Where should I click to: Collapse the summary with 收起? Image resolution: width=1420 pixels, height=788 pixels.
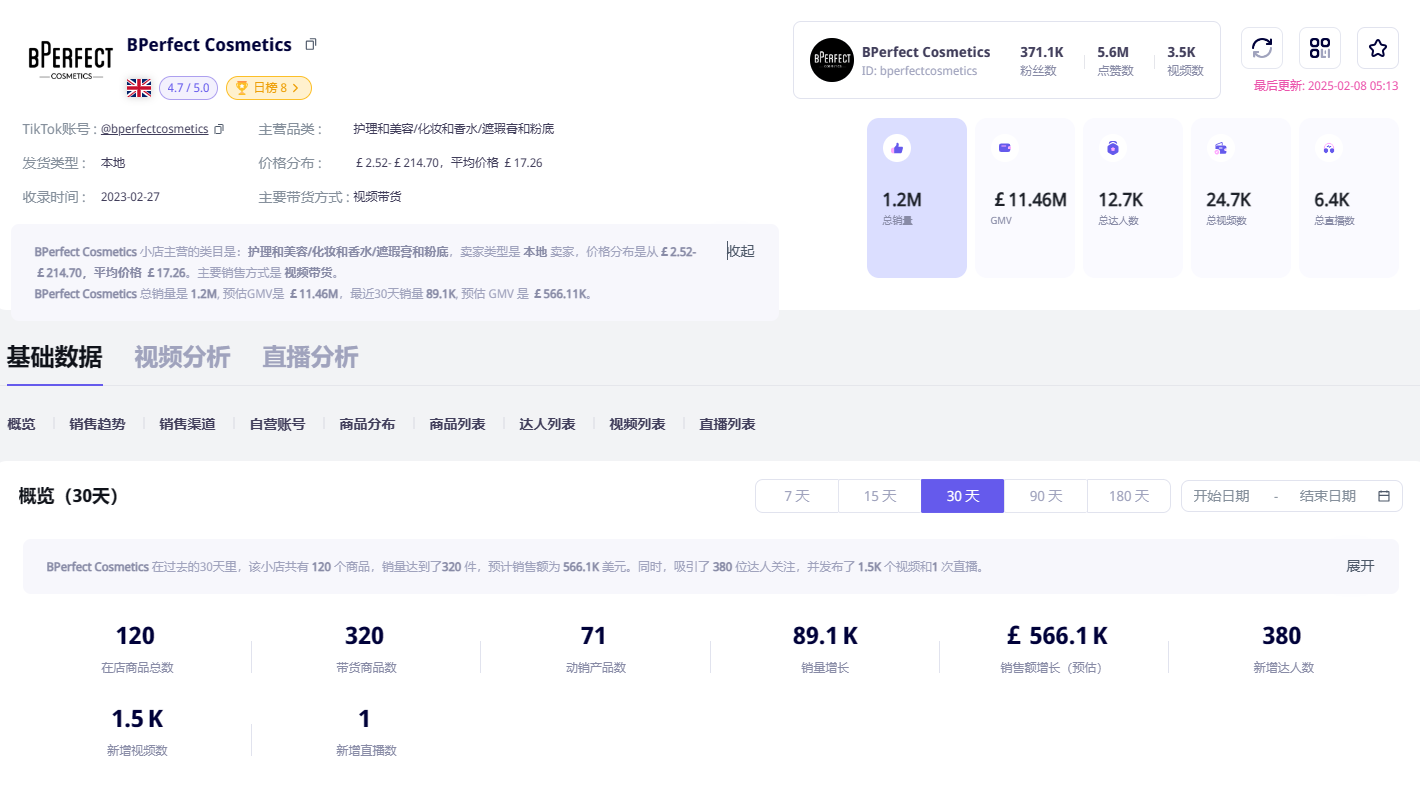point(741,251)
